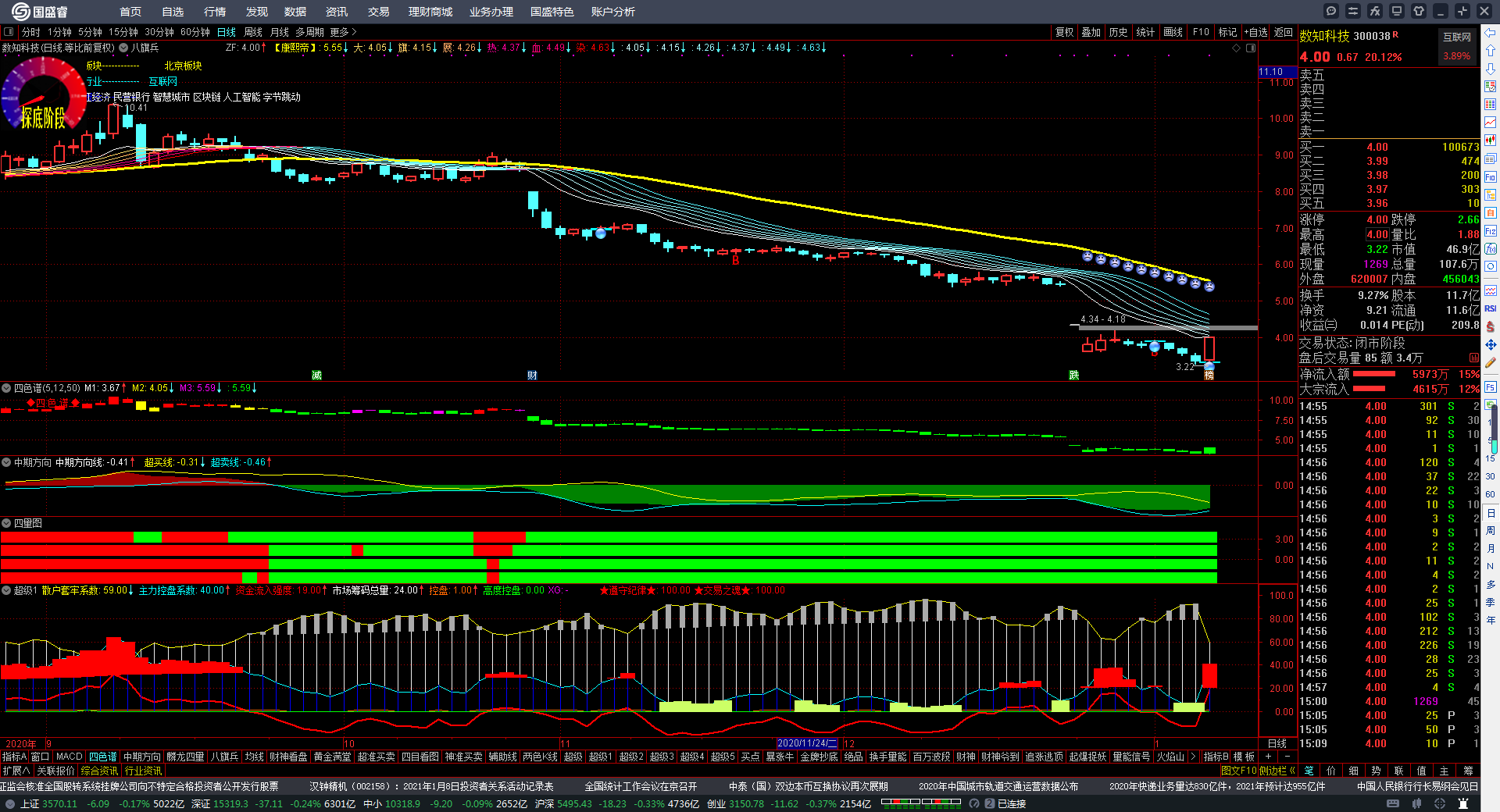1500x812 pixels.
Task: Click the four-way move arrows icon
Action: click(1491, 344)
